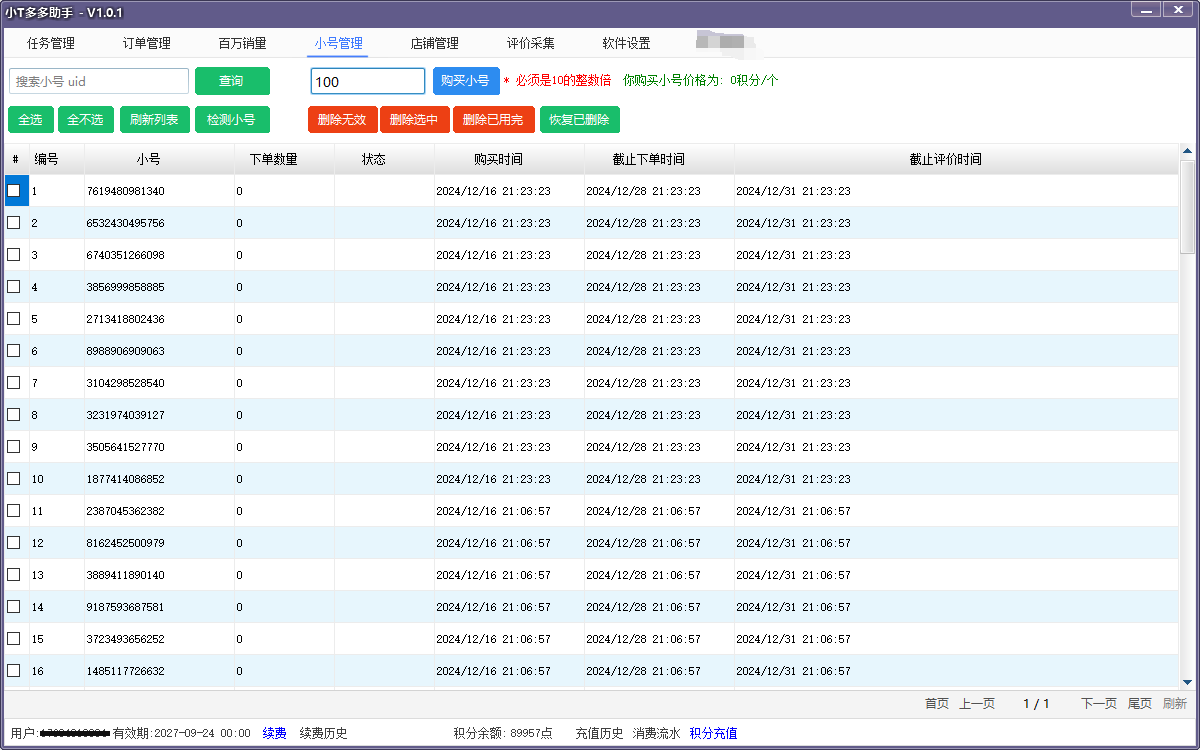Click the 有效期 2027-09-24 00:00 text
This screenshot has width=1200, height=750.
182,733
